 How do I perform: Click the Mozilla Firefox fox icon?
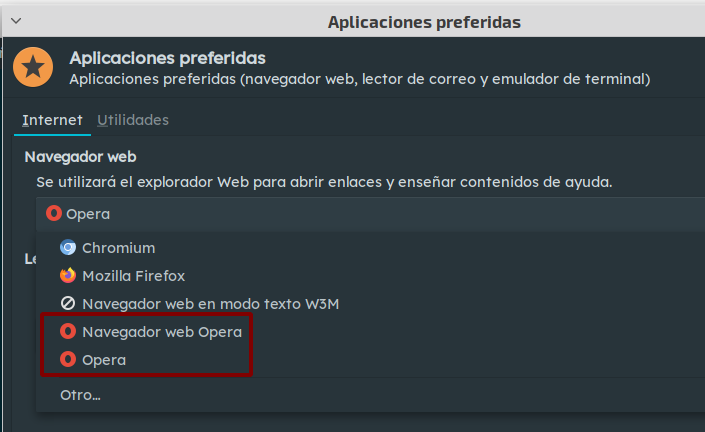point(68,276)
